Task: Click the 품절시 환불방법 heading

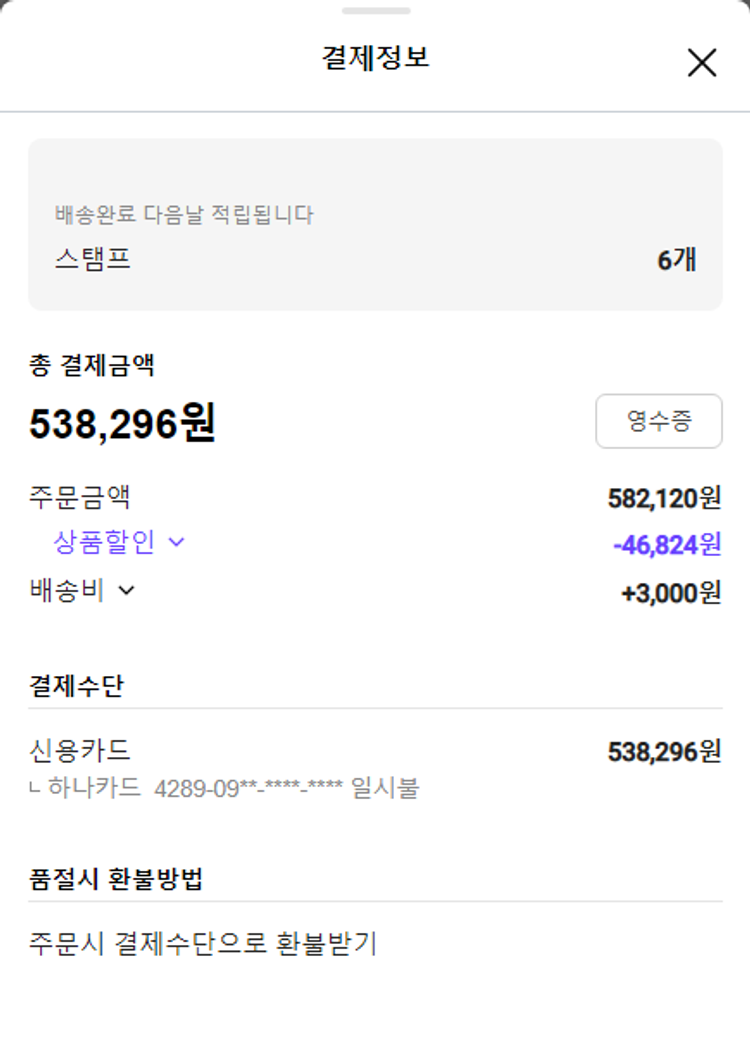Action: (116, 879)
